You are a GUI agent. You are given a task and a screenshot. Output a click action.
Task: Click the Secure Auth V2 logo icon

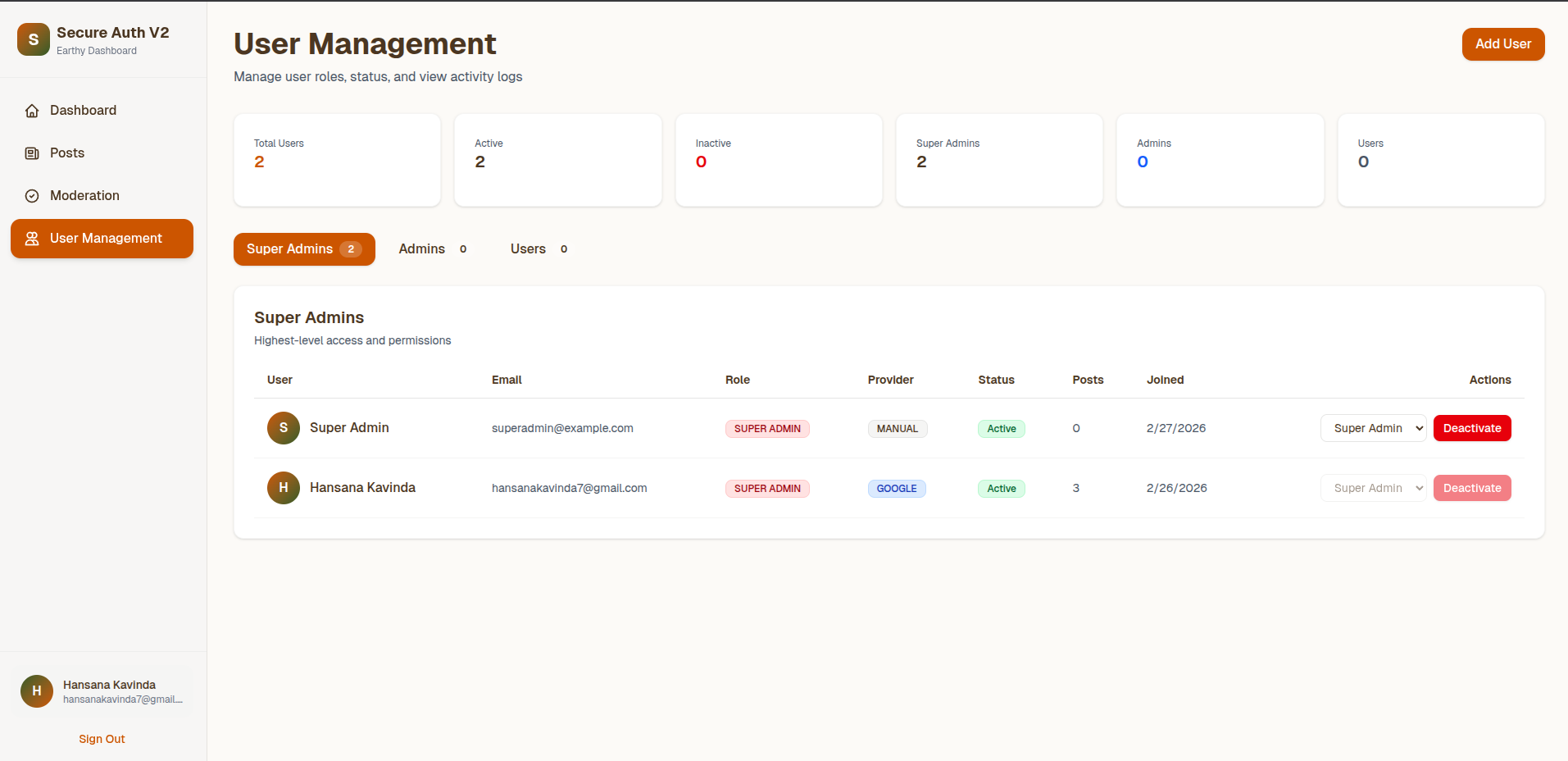(x=34, y=39)
